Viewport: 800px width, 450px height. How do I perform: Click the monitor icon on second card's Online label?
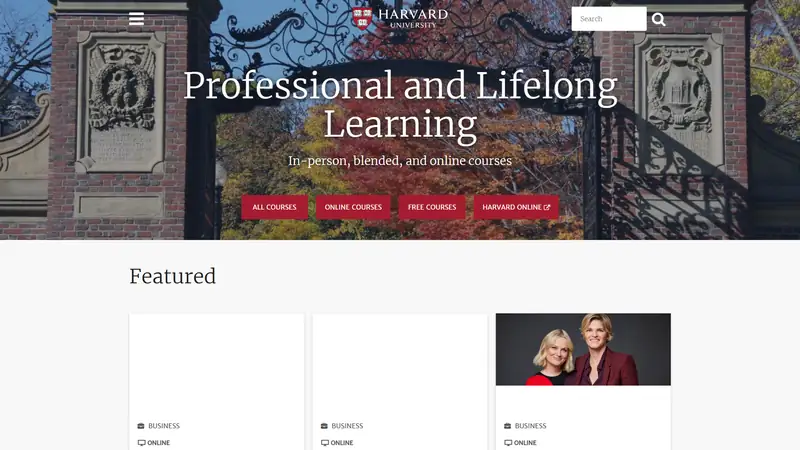click(324, 443)
